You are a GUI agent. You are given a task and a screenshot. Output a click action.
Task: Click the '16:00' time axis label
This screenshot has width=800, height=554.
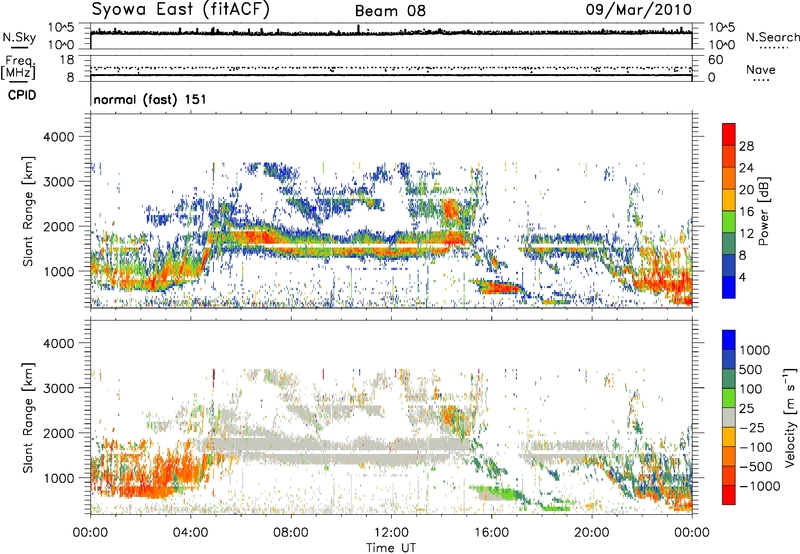491,533
